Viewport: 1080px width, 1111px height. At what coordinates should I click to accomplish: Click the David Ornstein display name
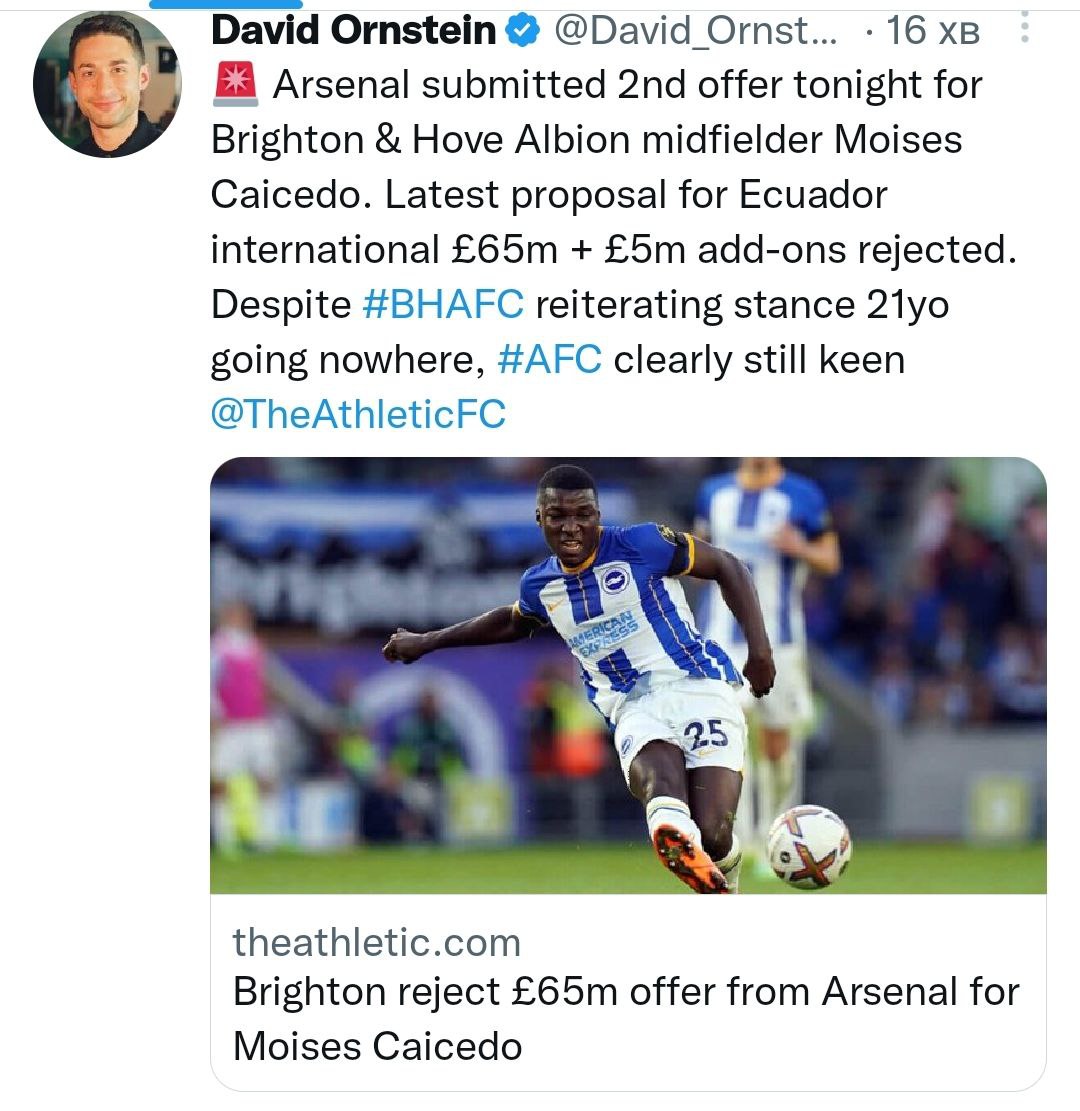(x=354, y=31)
